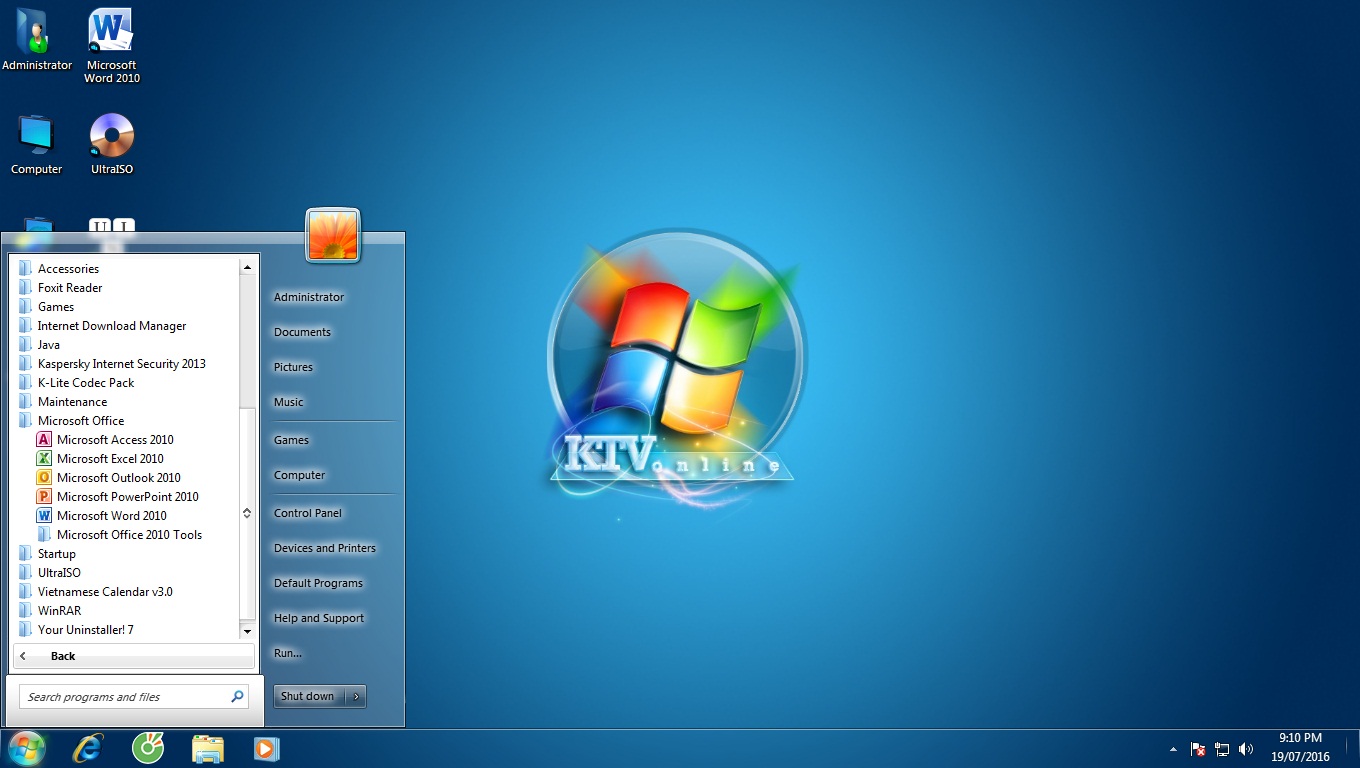
Task: Open Windows Explorer from the taskbar
Action: pos(208,748)
